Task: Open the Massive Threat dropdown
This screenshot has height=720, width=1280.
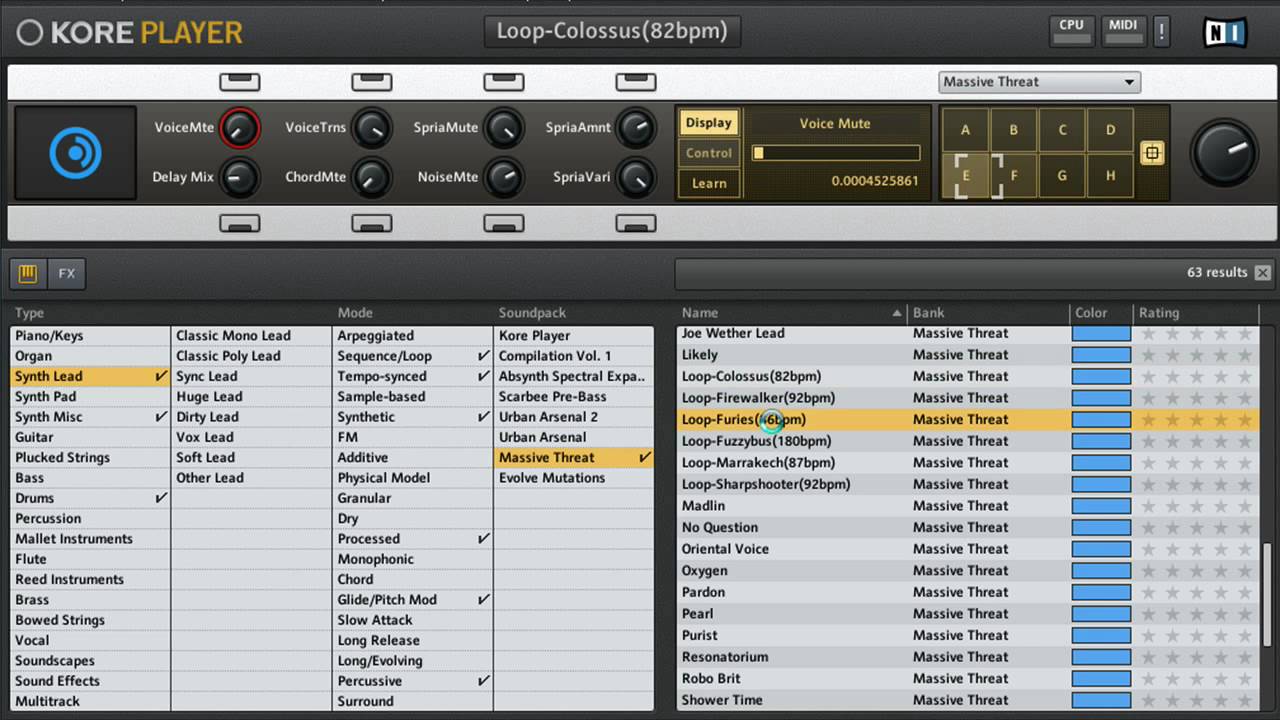Action: pos(1039,82)
